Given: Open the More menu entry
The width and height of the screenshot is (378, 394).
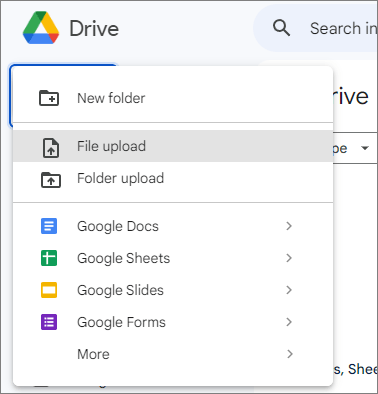Looking at the screenshot, I should [x=173, y=354].
